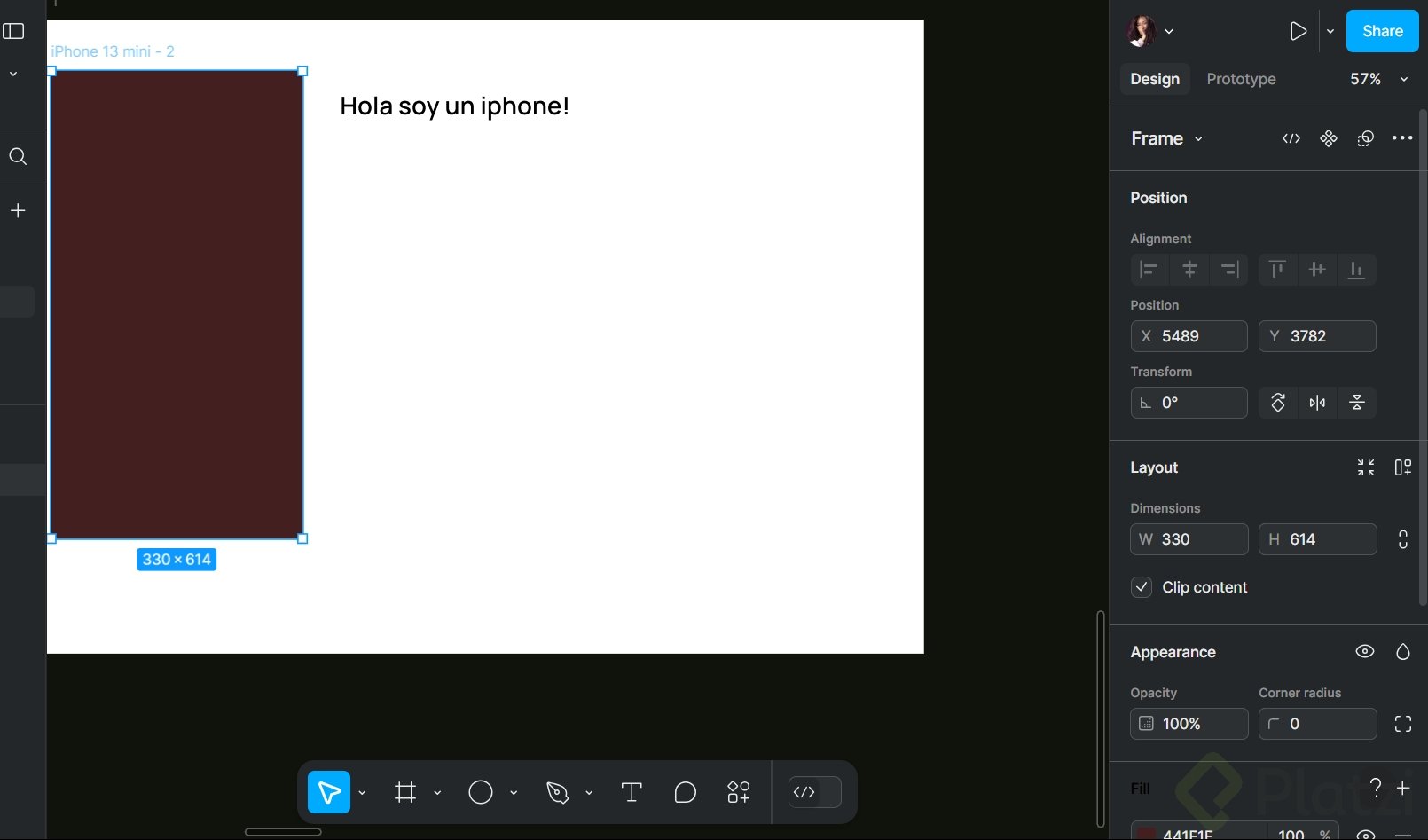The width and height of the screenshot is (1428, 840).
Task: Click the fill color swatch 441E1E
Action: (1147, 834)
